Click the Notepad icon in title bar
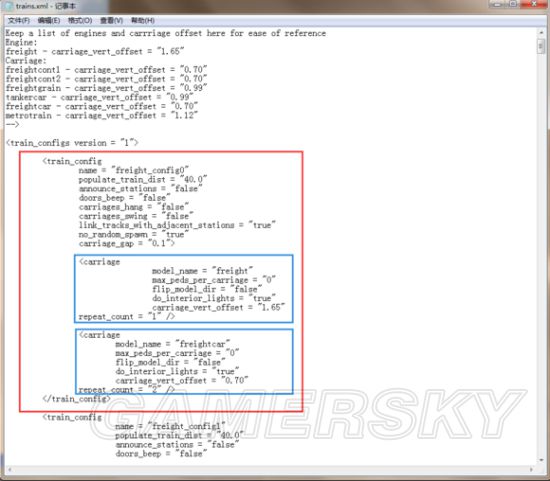Screen dimensions: 550x481 coord(9,6)
